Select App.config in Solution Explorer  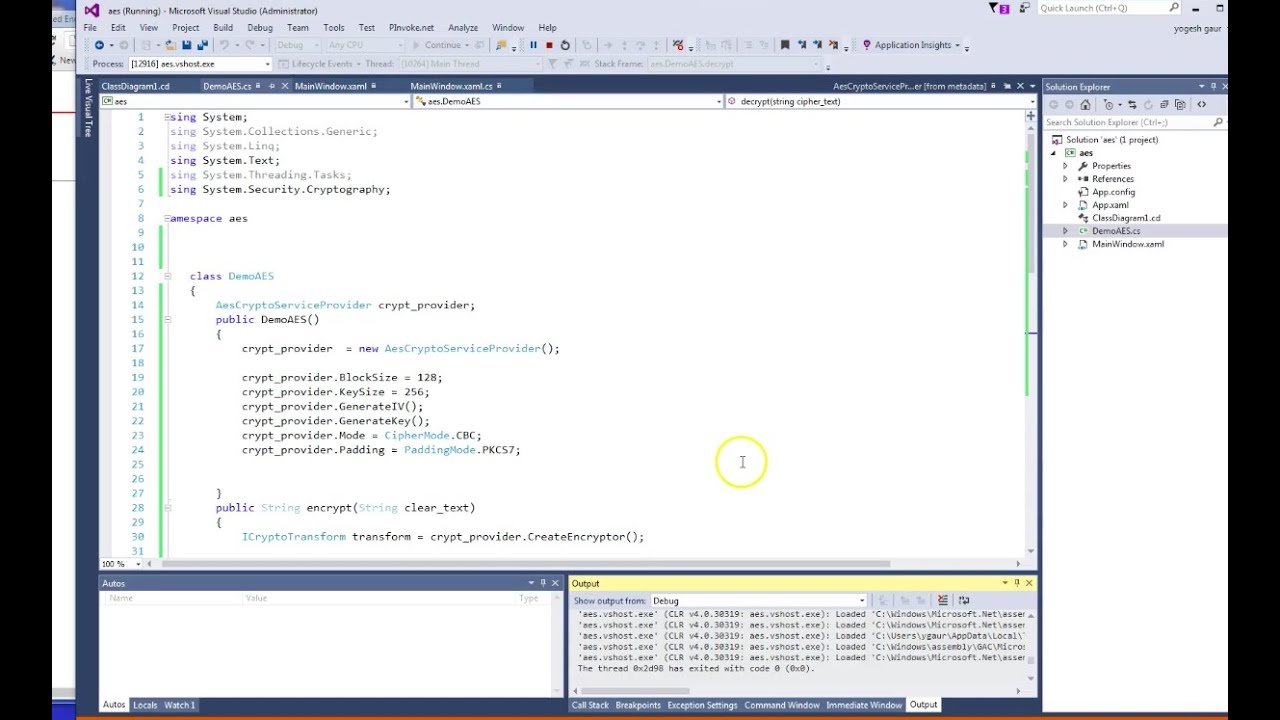[x=1113, y=192]
